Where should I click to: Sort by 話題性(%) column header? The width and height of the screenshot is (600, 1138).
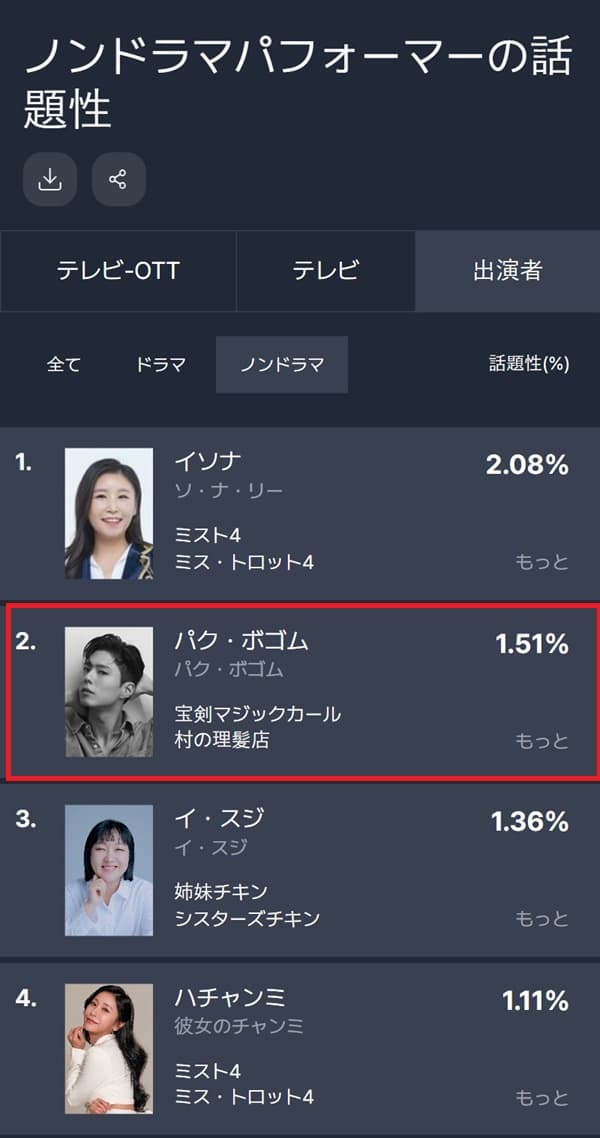[x=529, y=365]
